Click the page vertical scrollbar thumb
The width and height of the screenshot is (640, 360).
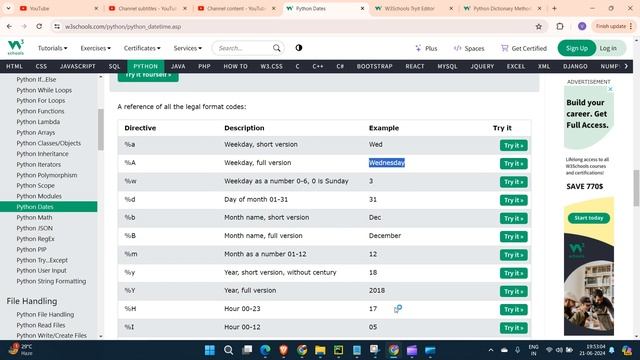pos(636,188)
